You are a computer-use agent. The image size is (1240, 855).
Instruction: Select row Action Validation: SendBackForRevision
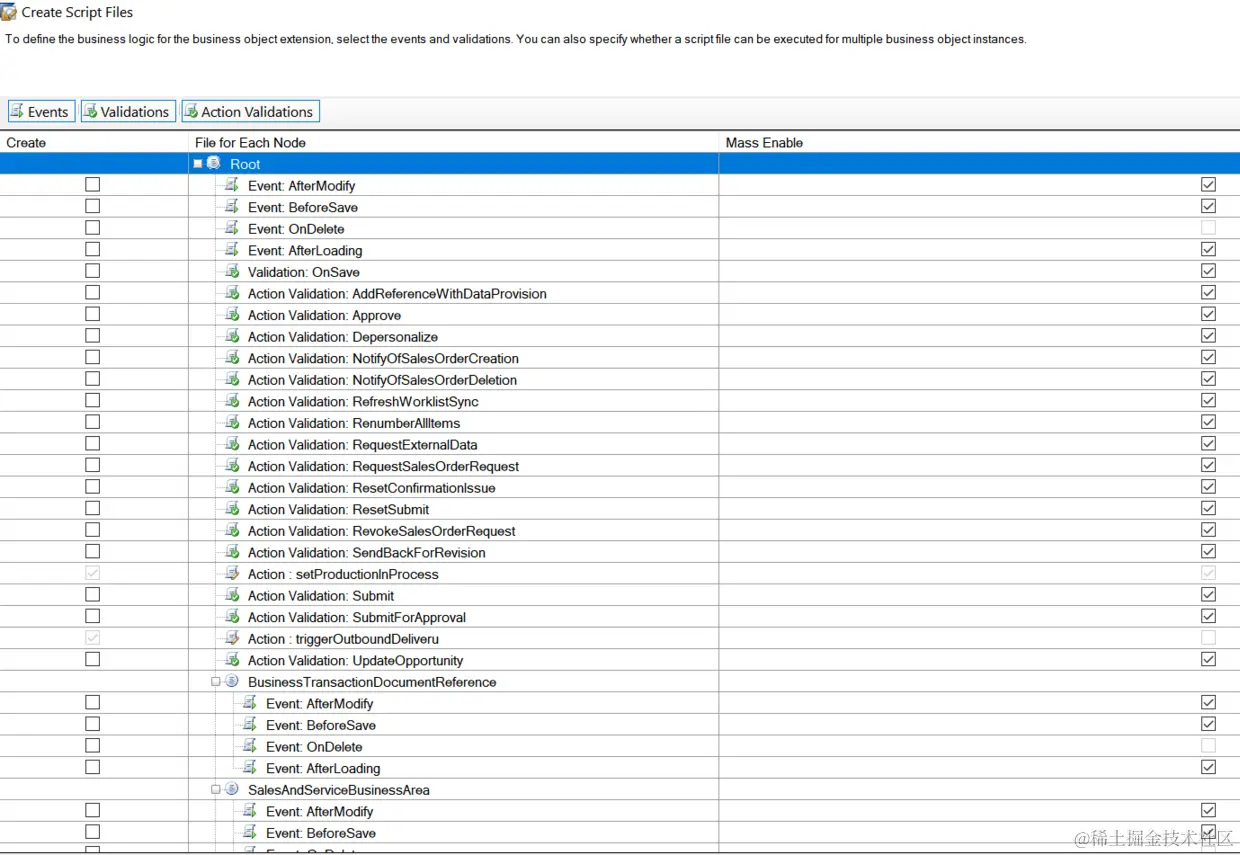point(367,553)
